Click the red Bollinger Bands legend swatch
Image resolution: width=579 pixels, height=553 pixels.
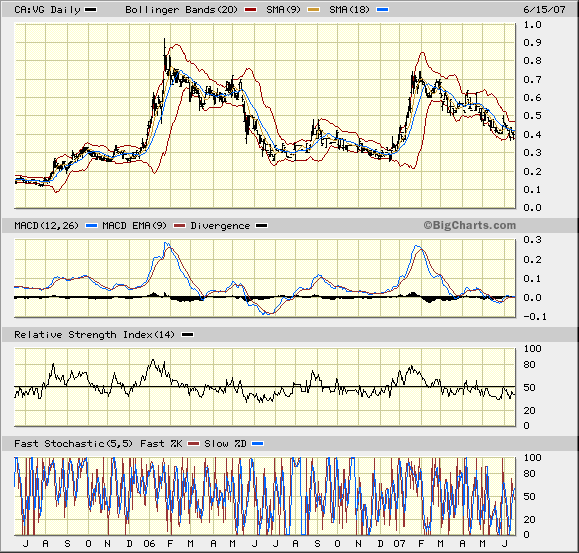tap(250, 10)
